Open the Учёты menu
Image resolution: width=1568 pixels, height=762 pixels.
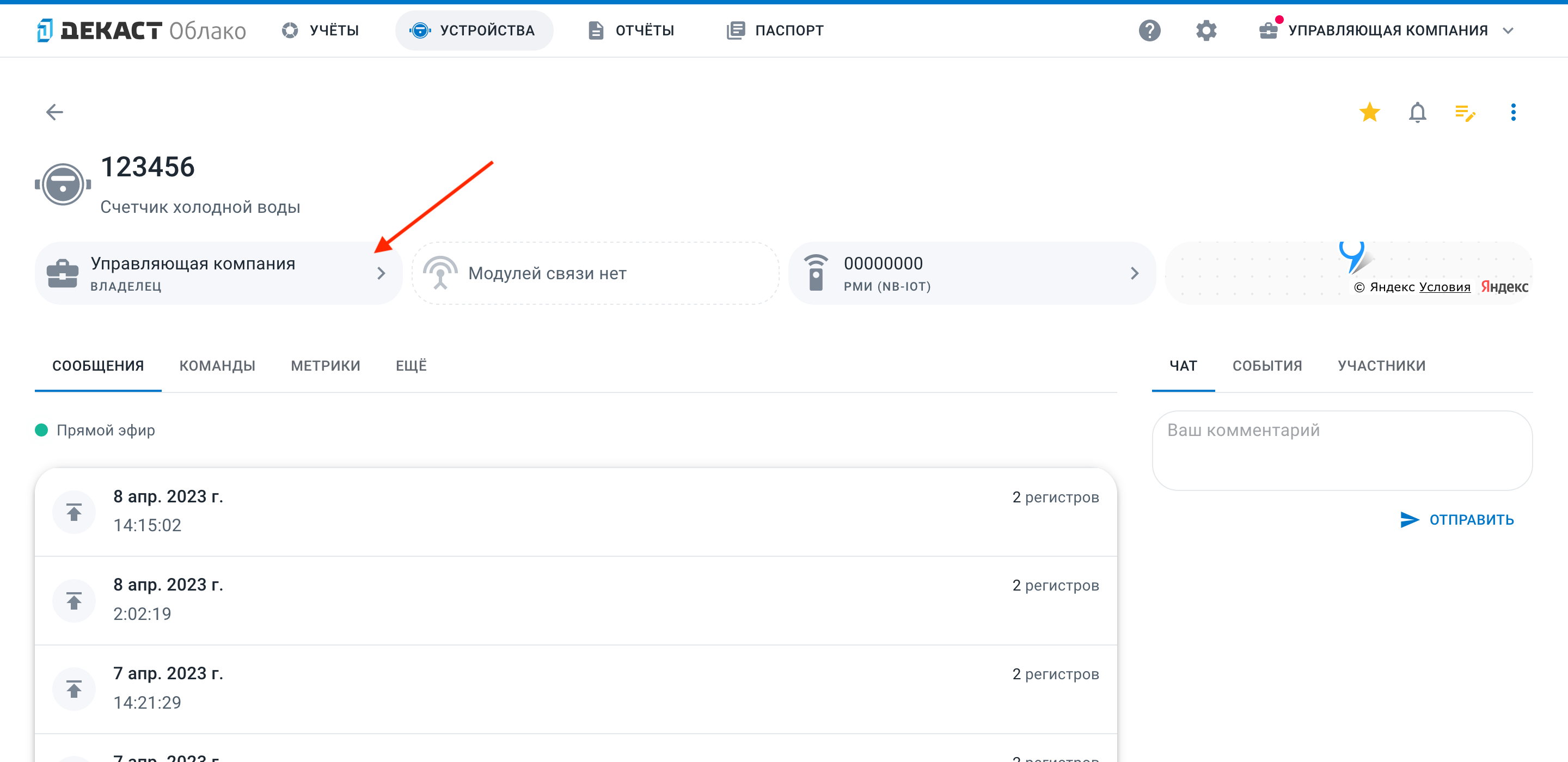coord(320,30)
